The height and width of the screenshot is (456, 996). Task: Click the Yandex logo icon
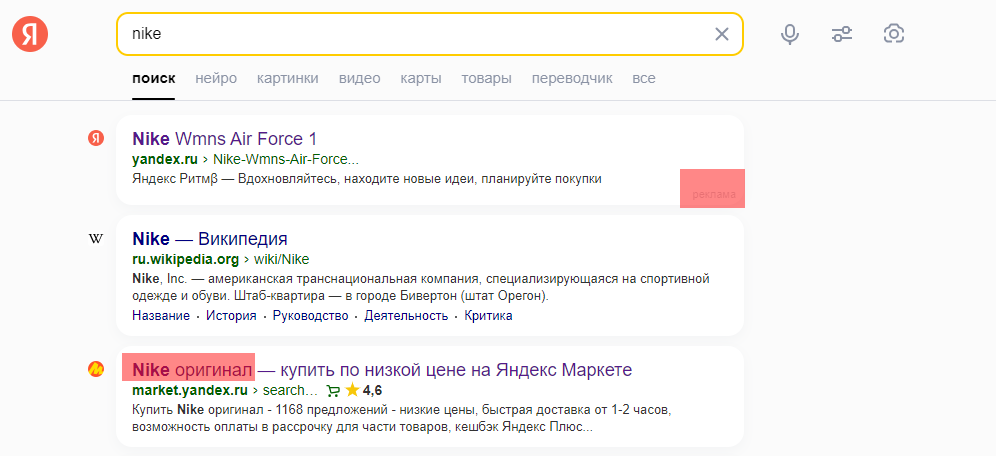[30, 34]
